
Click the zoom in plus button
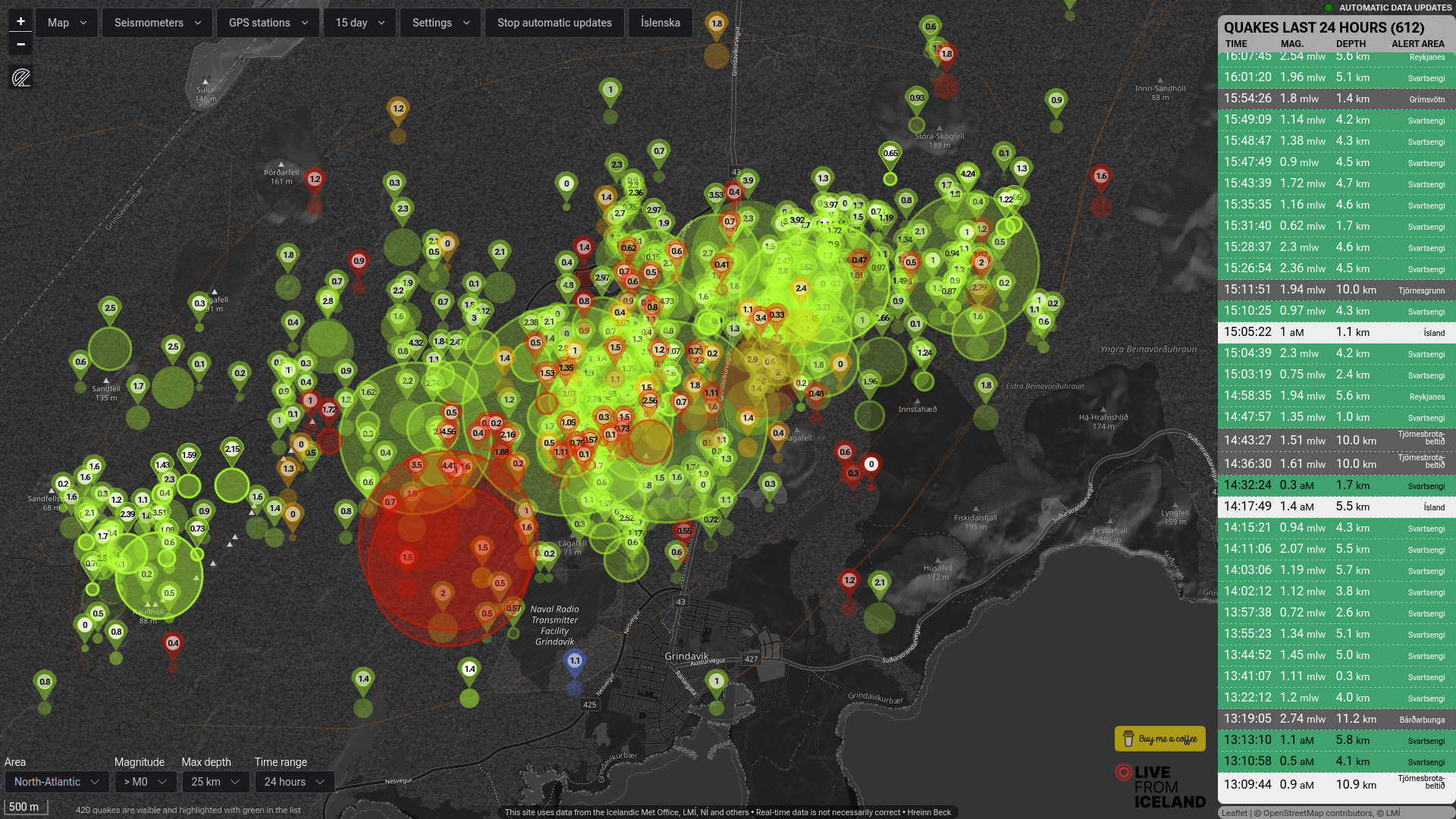point(20,21)
